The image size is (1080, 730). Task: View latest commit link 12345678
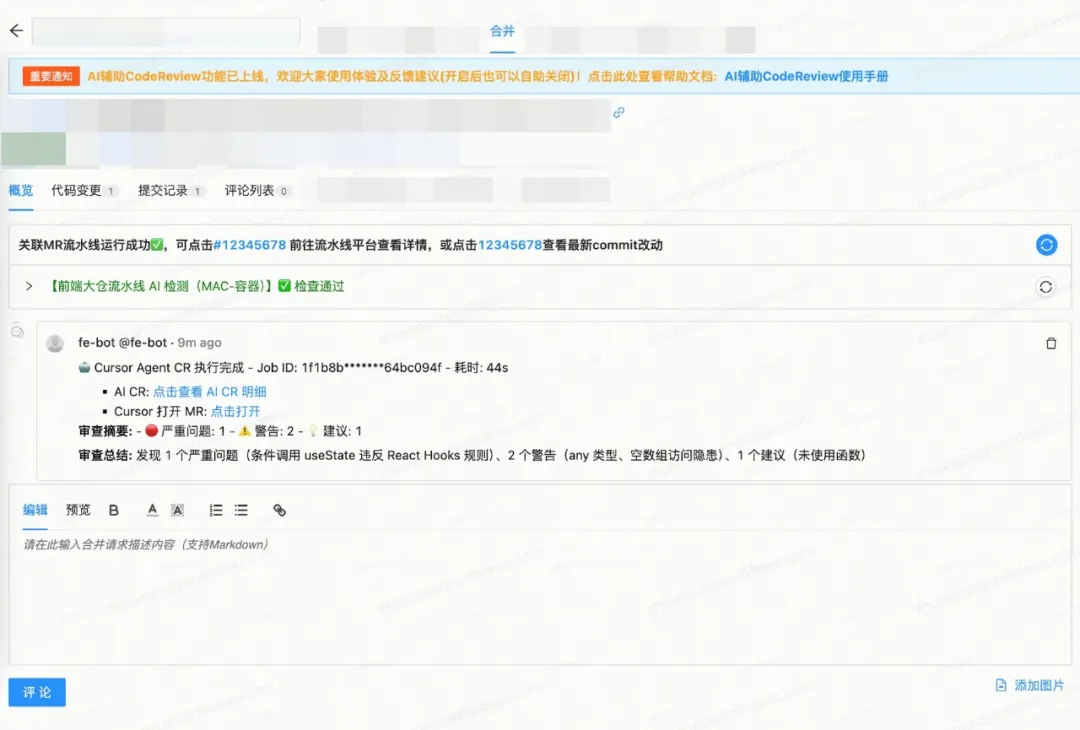click(510, 245)
